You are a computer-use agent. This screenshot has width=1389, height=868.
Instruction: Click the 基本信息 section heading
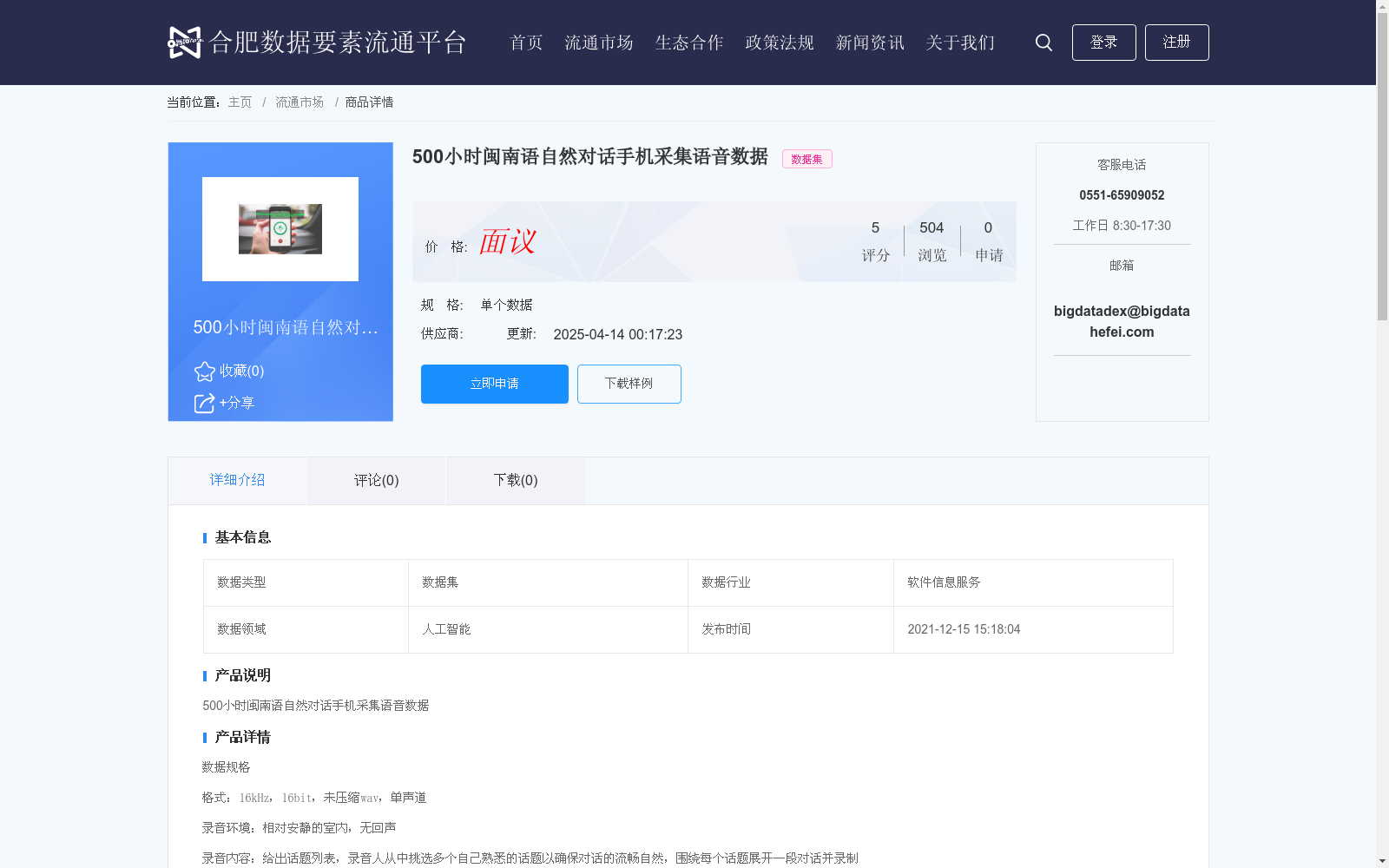(243, 537)
